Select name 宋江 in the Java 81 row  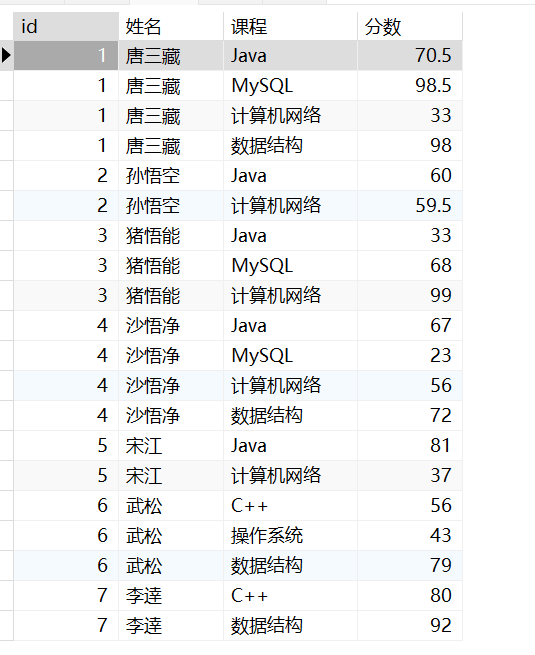coord(171,446)
